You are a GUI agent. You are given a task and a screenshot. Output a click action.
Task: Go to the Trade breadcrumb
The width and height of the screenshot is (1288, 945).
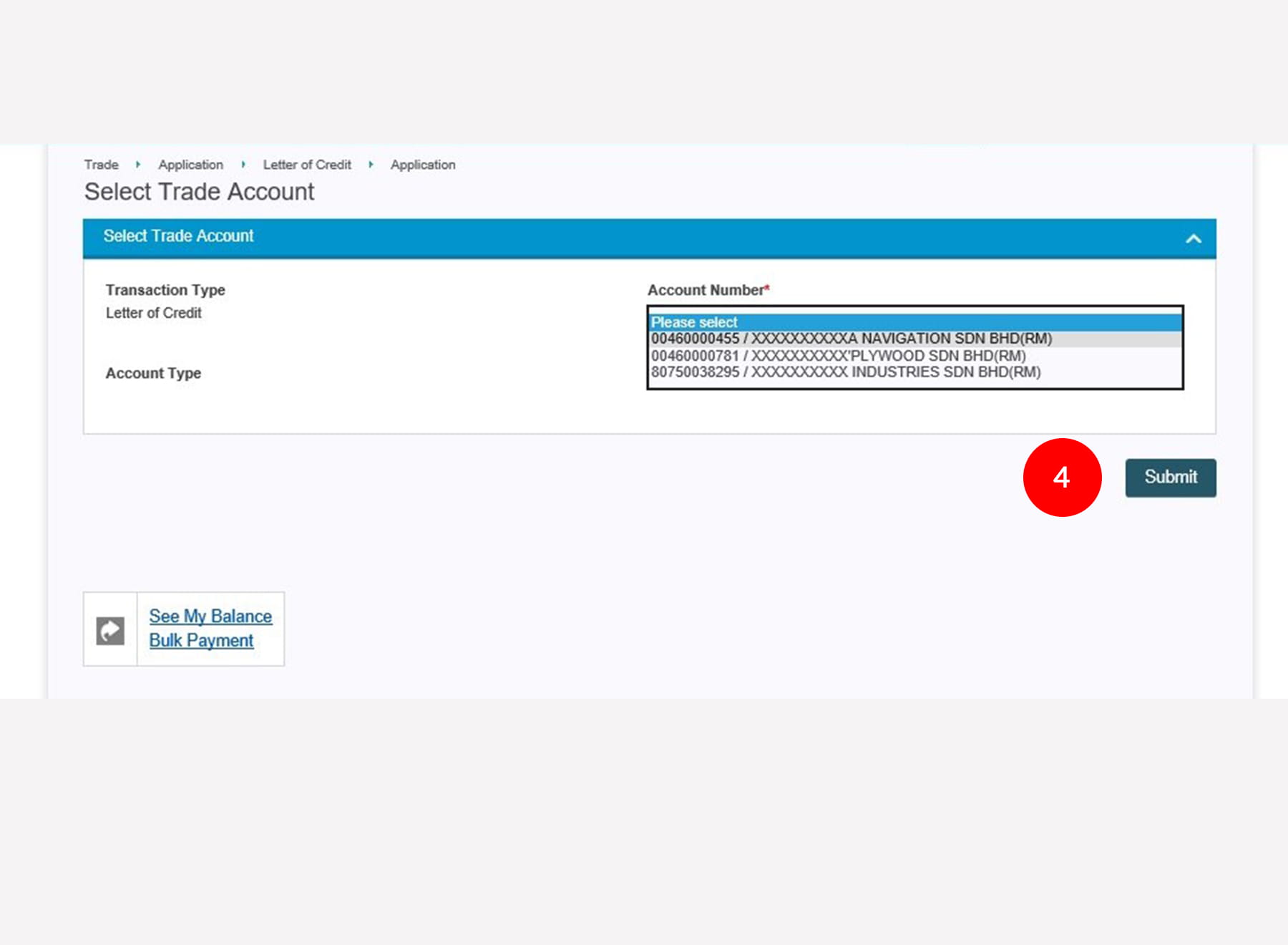[101, 165]
